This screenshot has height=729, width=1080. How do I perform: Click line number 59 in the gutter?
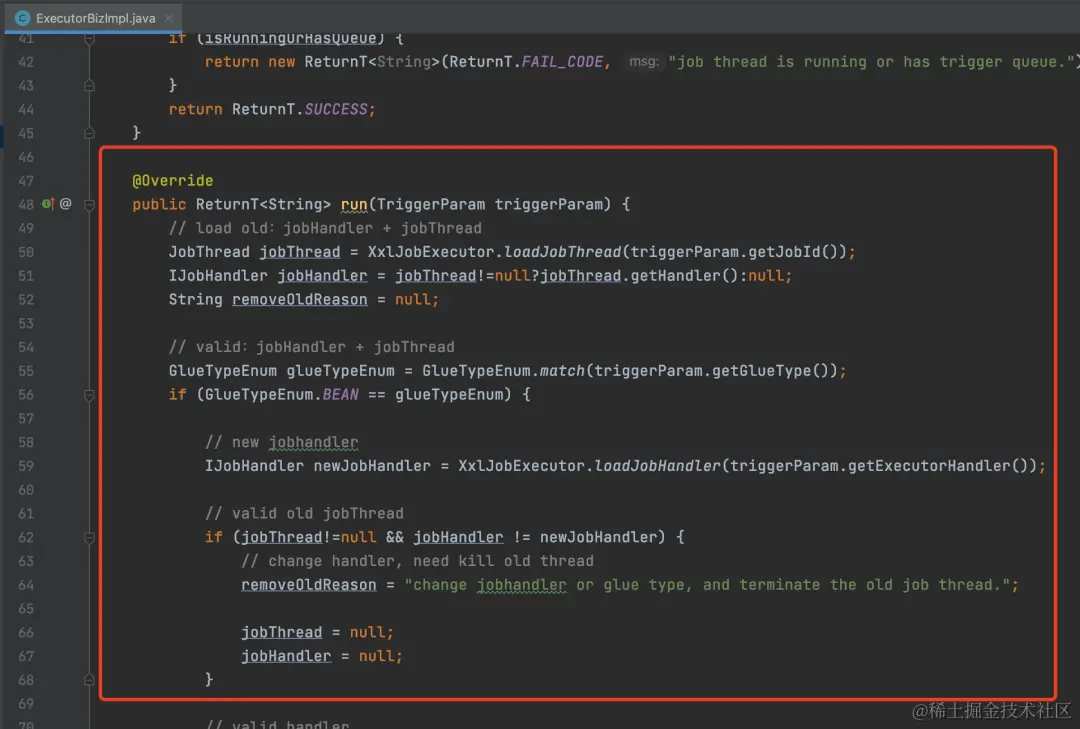click(26, 466)
